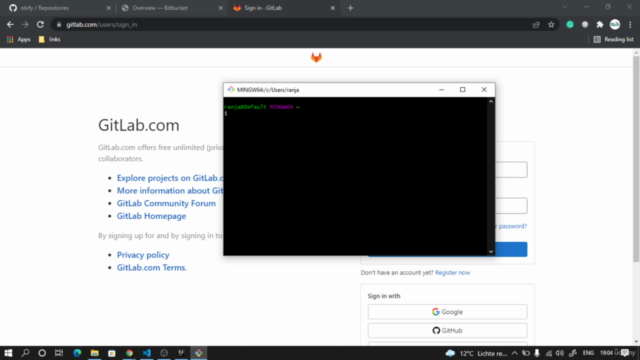Open Task View on taskbar
Screen dimensions: 640x360
[59, 353]
